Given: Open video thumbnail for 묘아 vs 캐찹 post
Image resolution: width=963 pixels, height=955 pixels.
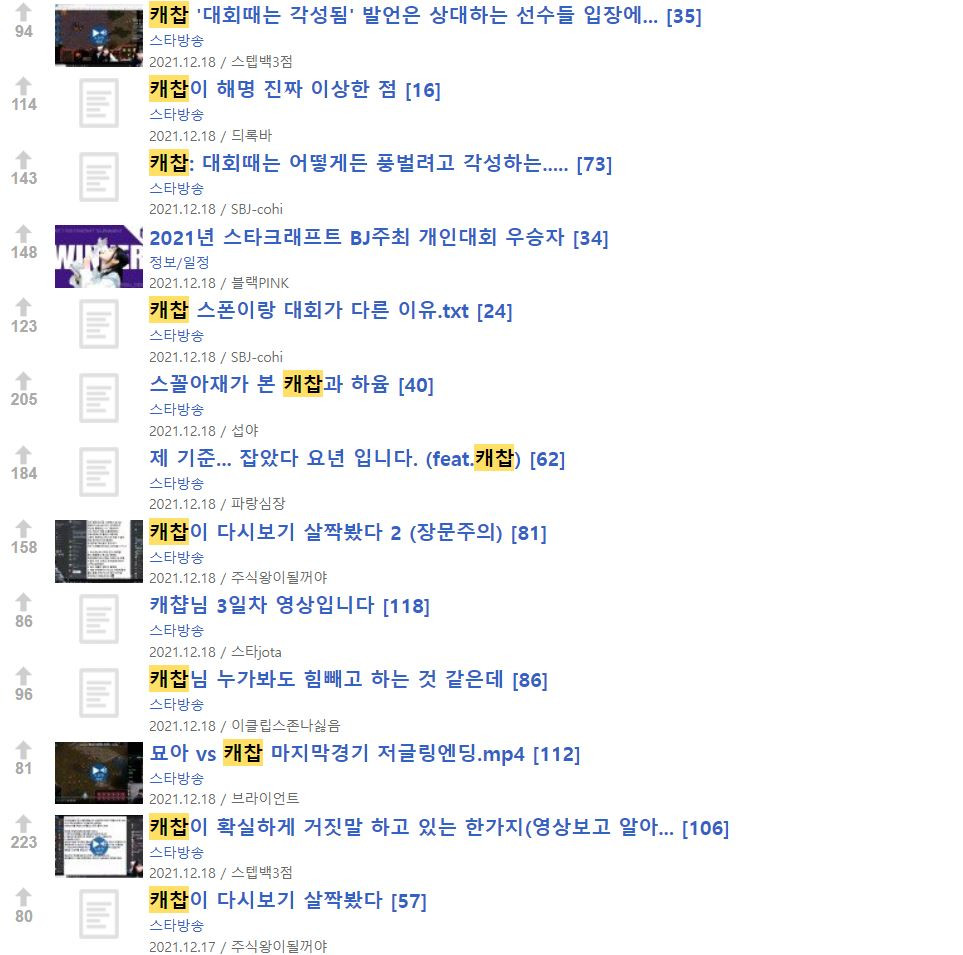Looking at the screenshot, I should point(99,773).
